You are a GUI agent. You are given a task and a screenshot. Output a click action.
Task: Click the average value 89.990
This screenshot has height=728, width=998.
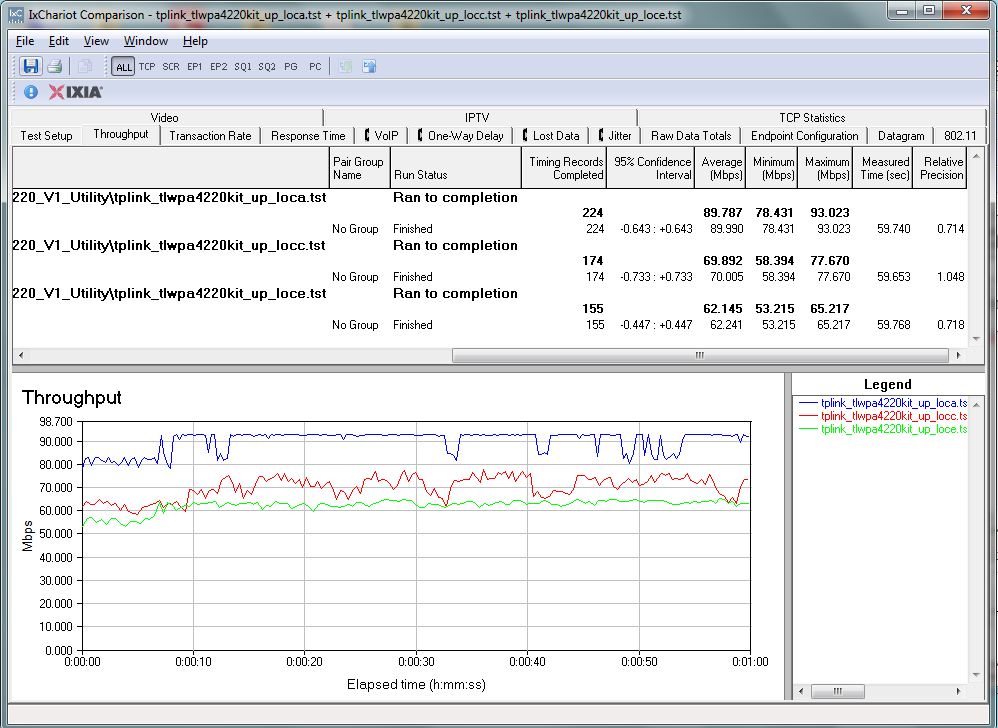coord(726,228)
